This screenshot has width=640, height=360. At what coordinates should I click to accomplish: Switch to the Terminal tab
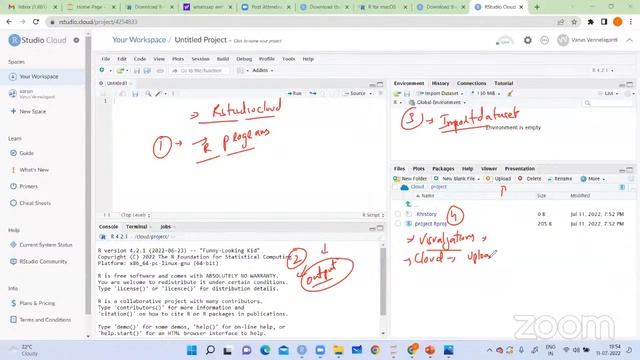136,227
